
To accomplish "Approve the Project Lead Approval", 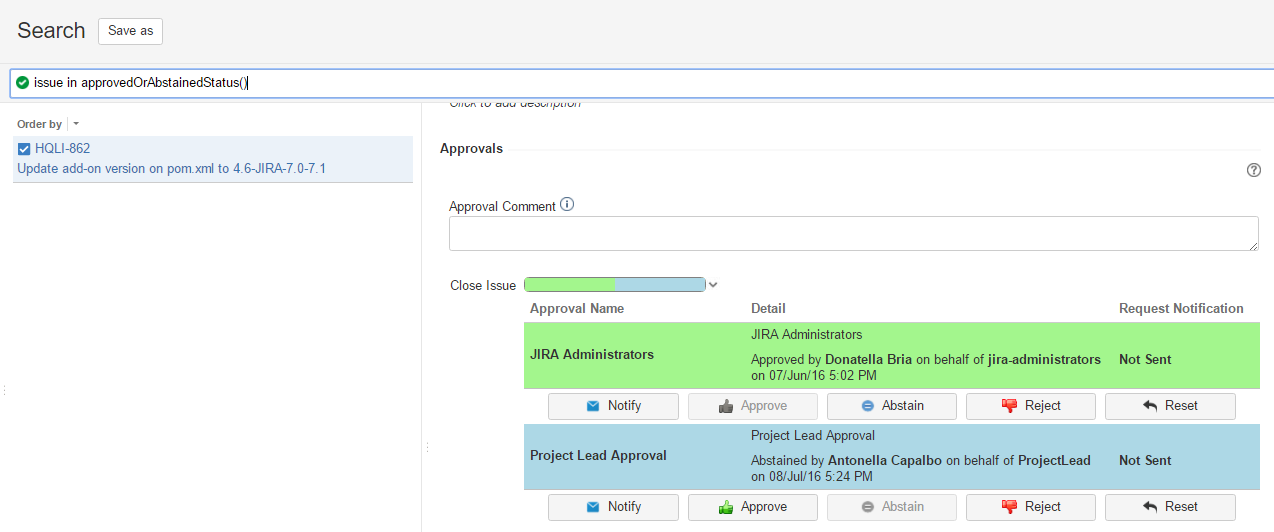I will coord(752,507).
